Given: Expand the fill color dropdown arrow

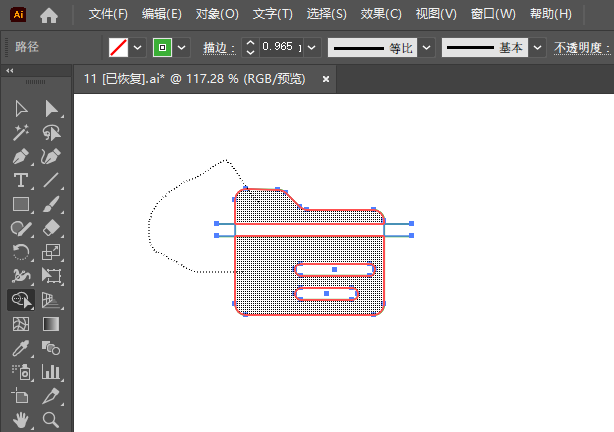Looking at the screenshot, I should pyautogui.click(x=137, y=48).
